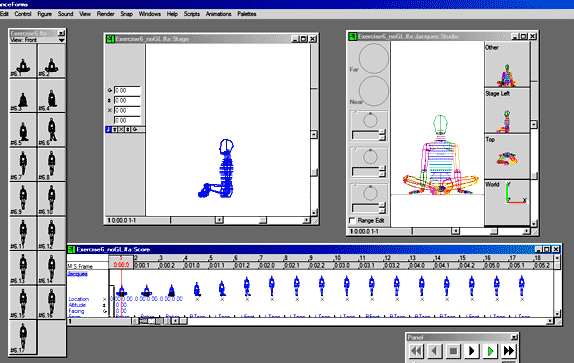Image resolution: width=574 pixels, height=363 pixels.
Task: Open the Render menu
Action: [105, 14]
